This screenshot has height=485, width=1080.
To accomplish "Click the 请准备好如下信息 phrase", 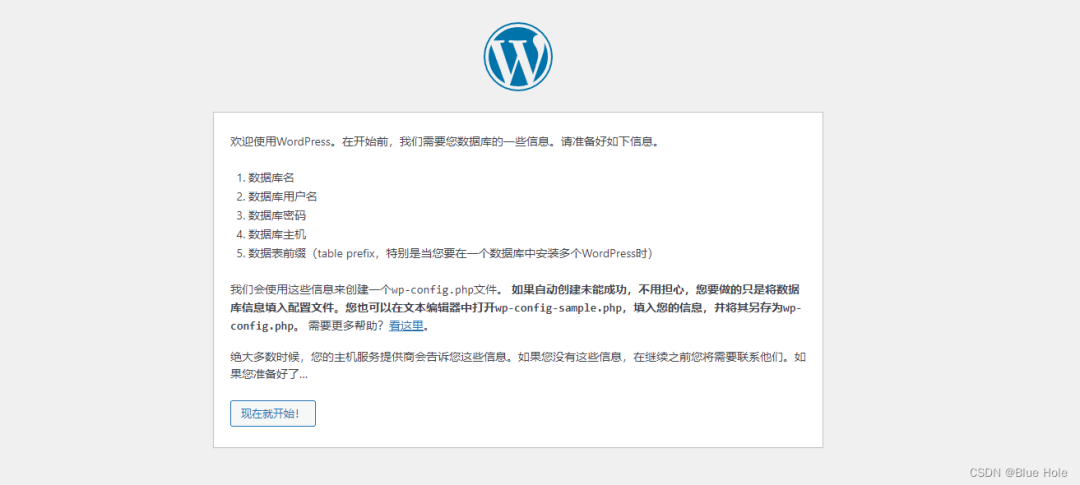I will [x=608, y=142].
